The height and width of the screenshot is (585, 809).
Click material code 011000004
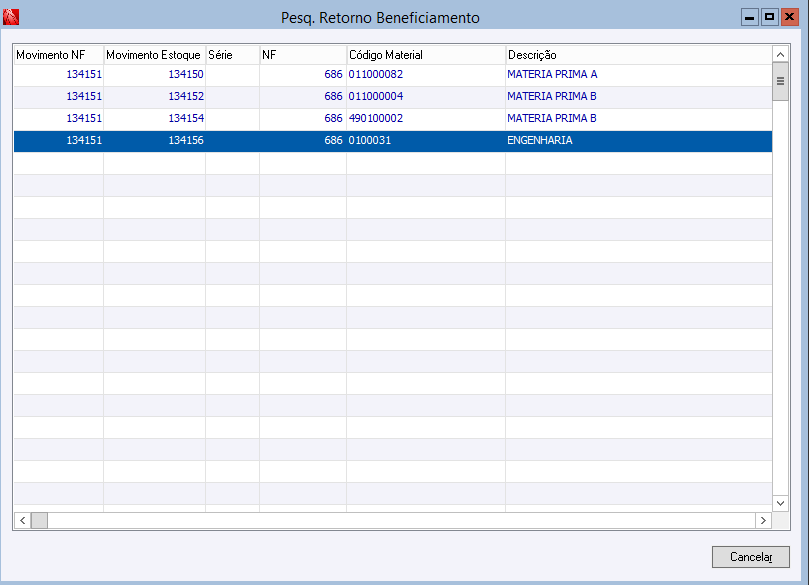pos(376,96)
